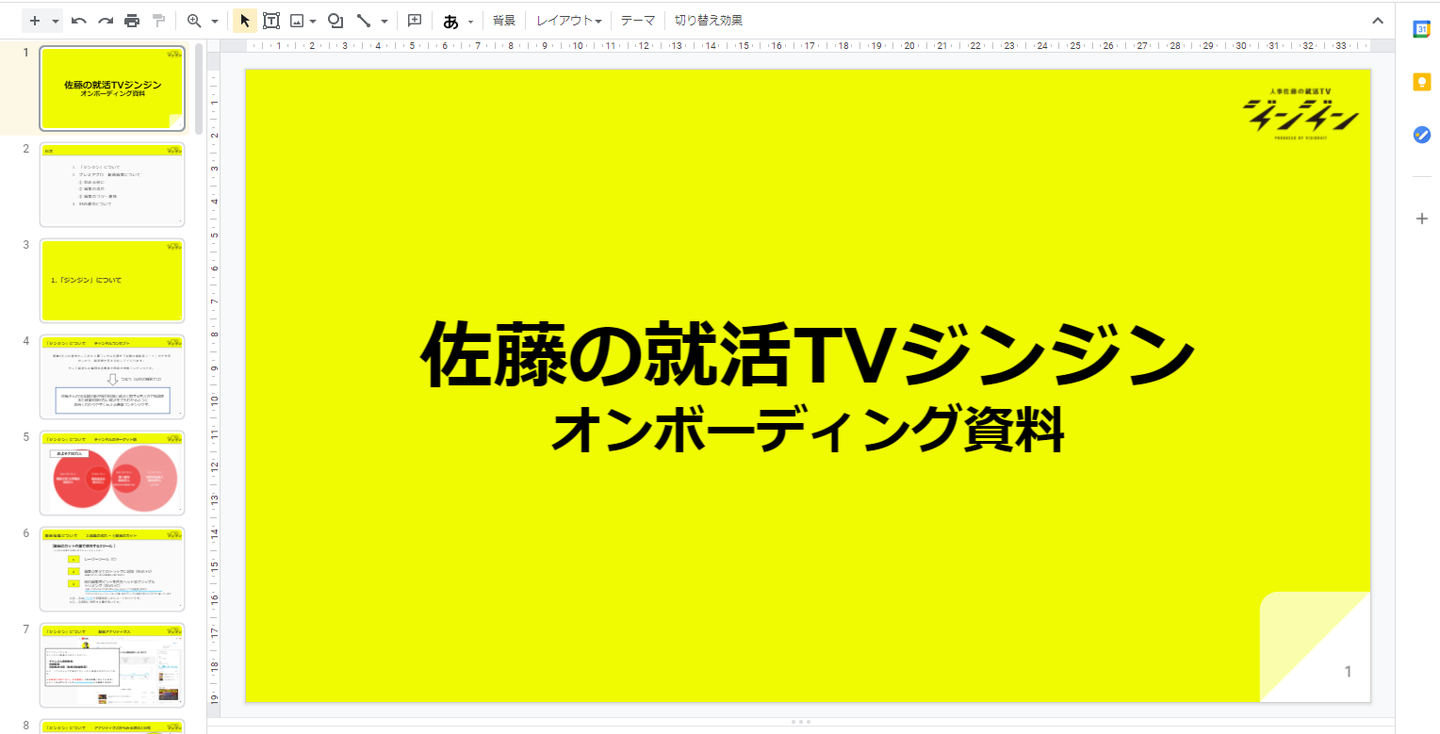Image resolution: width=1440 pixels, height=734 pixels.
Task: Select slide 3 thumbnail in the filmstrip
Action: tap(112, 280)
